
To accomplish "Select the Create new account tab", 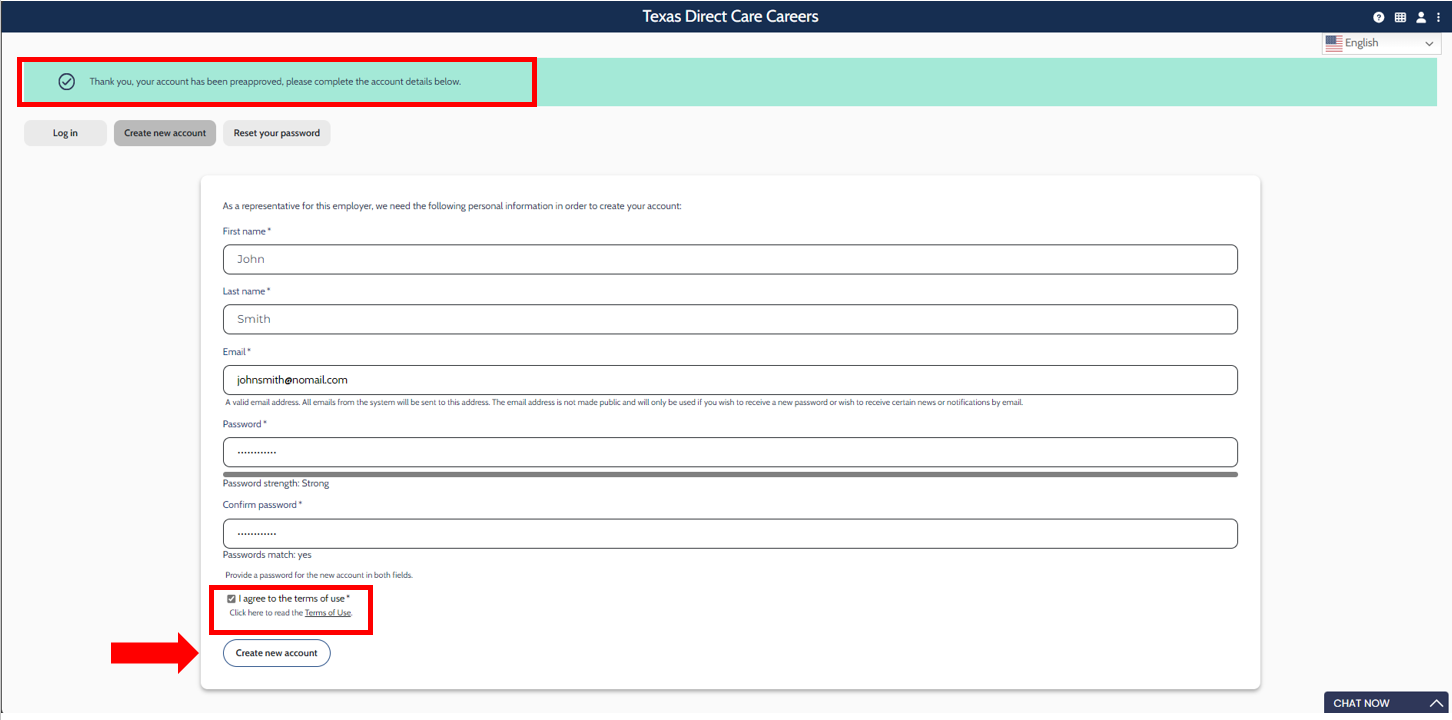I will (x=165, y=133).
